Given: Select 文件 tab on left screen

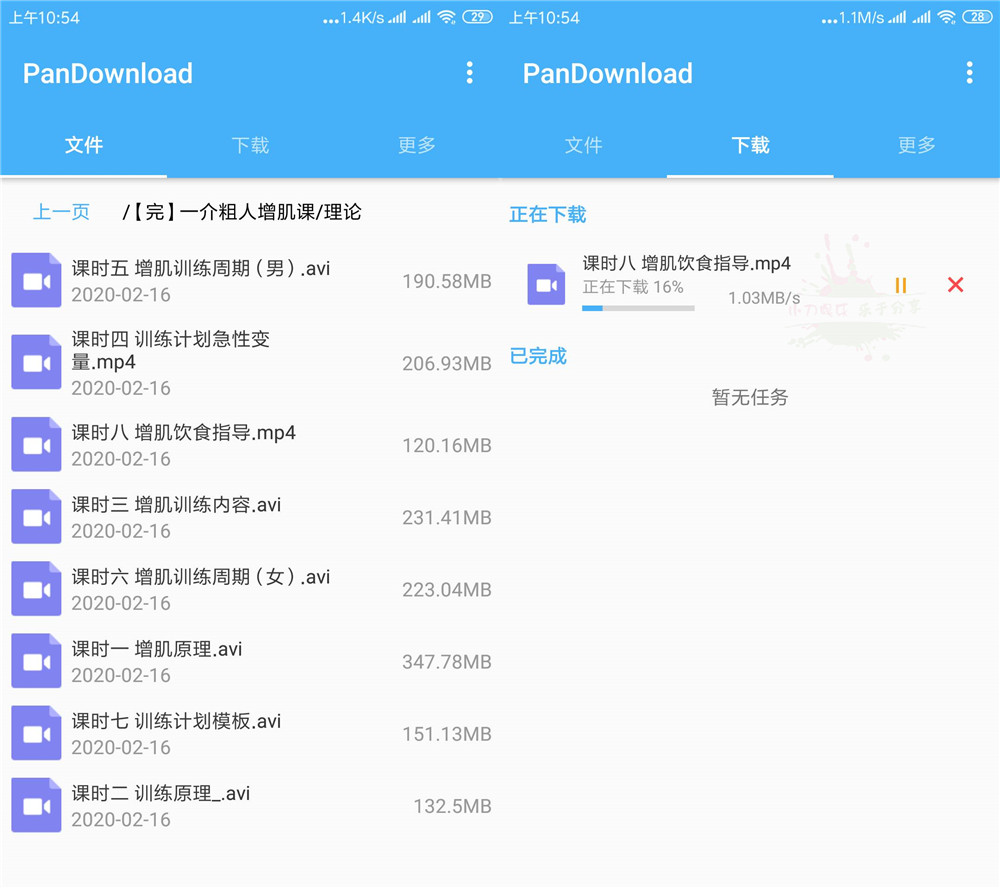Looking at the screenshot, I should click(x=84, y=145).
